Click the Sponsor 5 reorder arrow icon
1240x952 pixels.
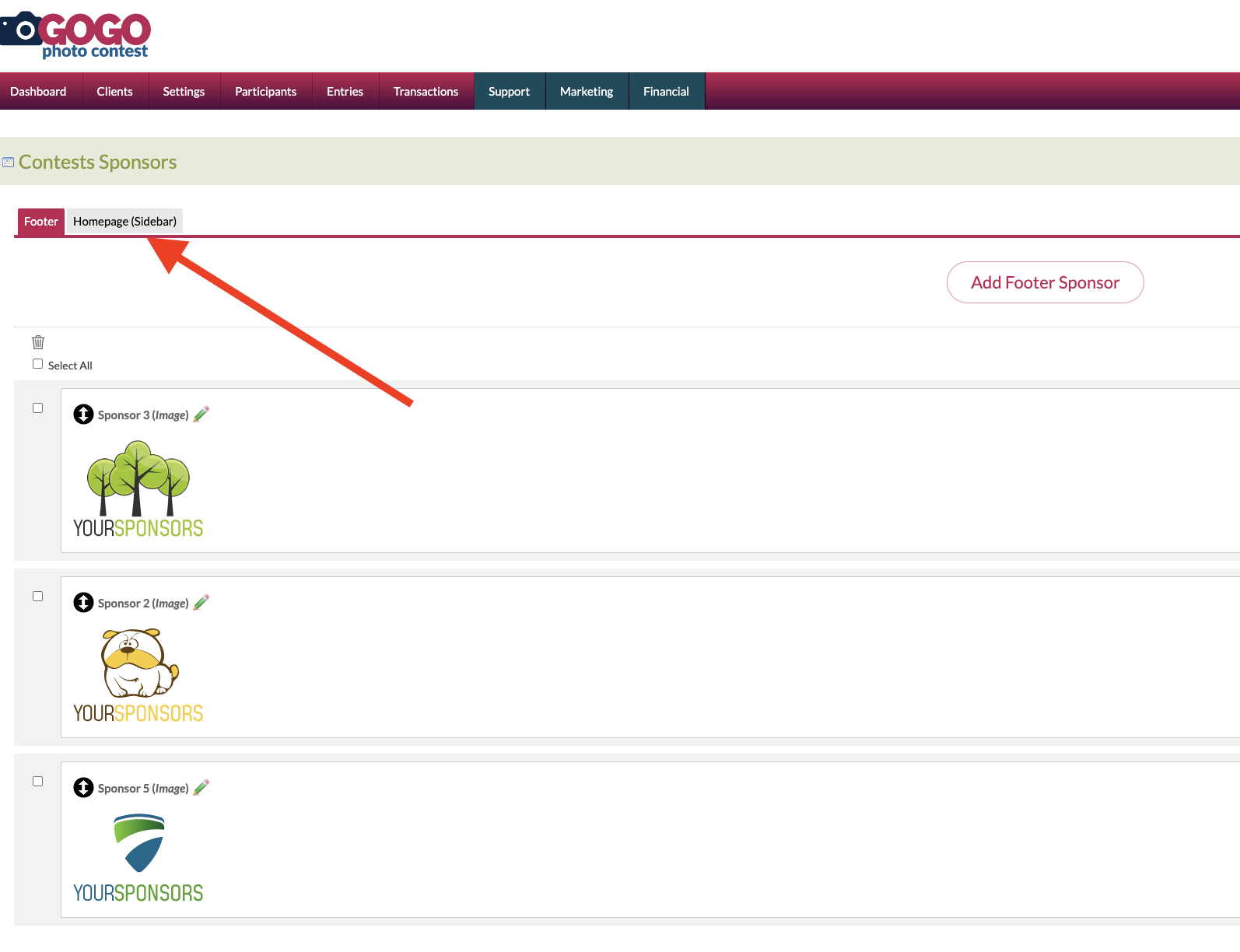tap(83, 788)
